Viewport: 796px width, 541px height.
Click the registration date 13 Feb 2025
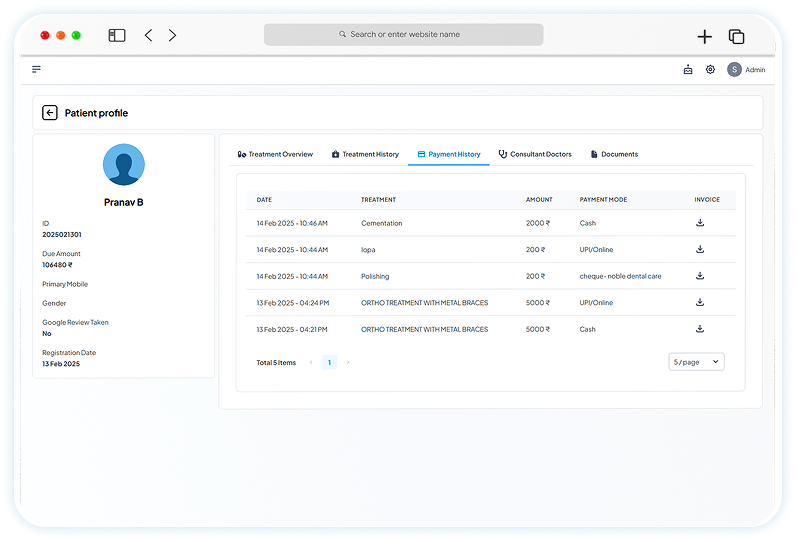coord(61,364)
